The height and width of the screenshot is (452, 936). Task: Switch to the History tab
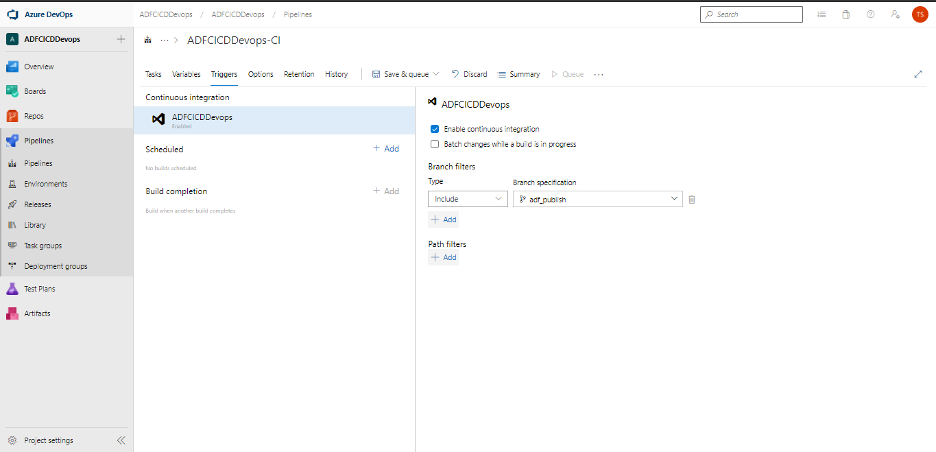pyautogui.click(x=337, y=75)
